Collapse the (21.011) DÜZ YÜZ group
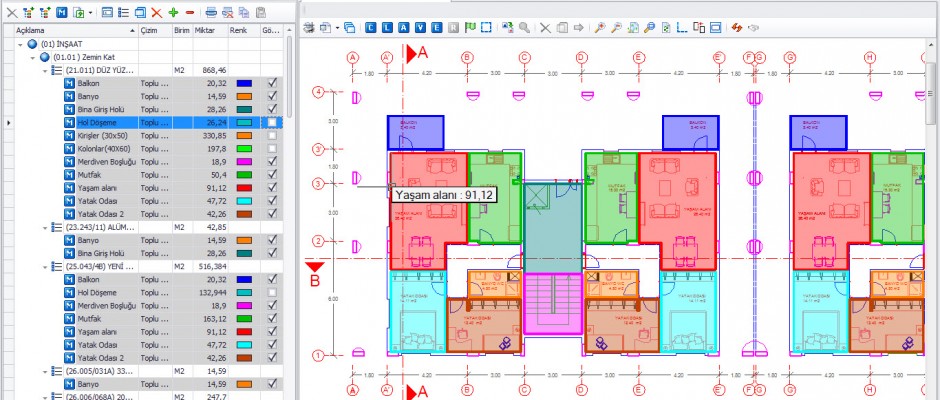940x400 pixels. (x=46, y=71)
